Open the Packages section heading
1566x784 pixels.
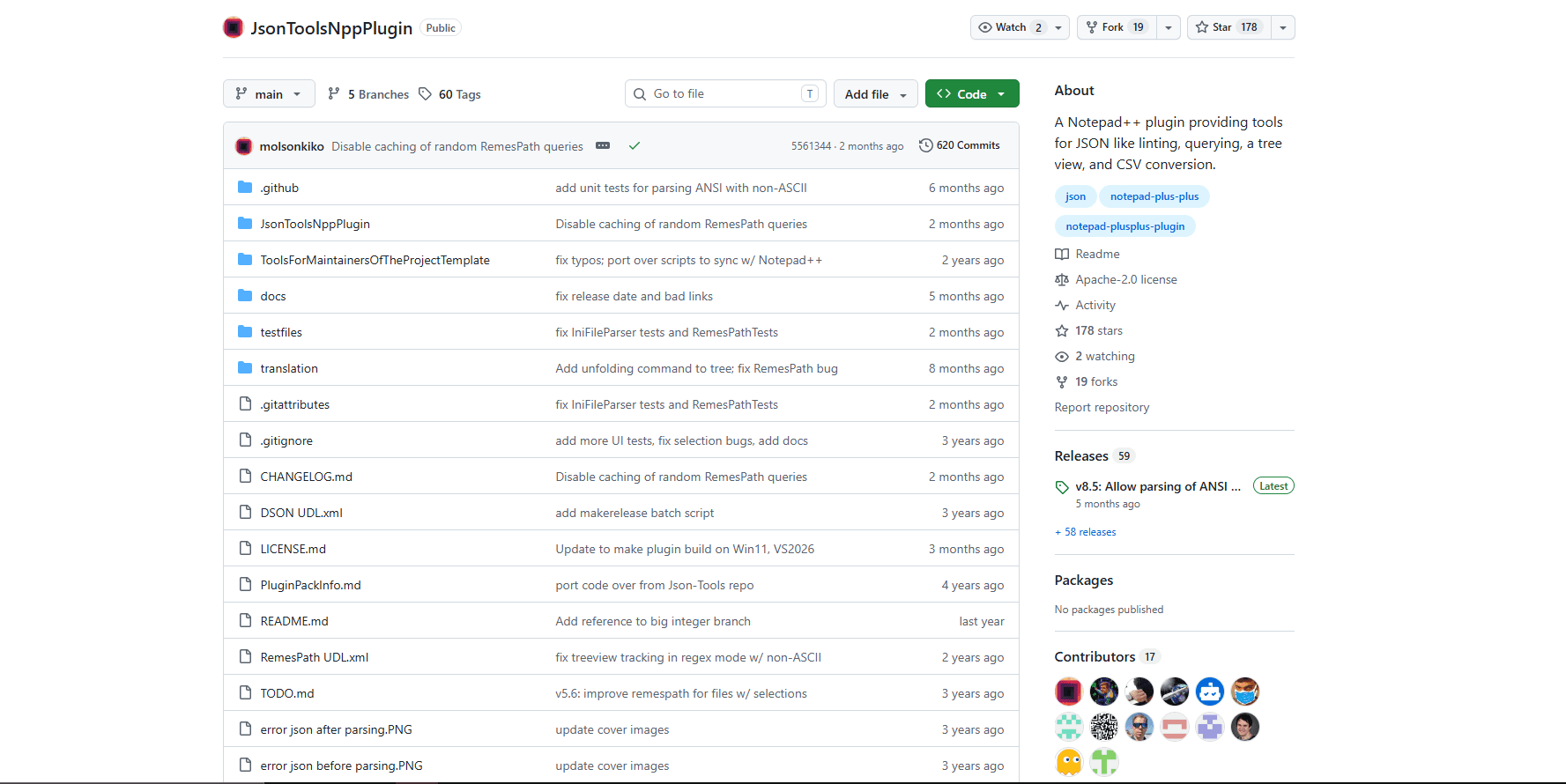coord(1084,580)
